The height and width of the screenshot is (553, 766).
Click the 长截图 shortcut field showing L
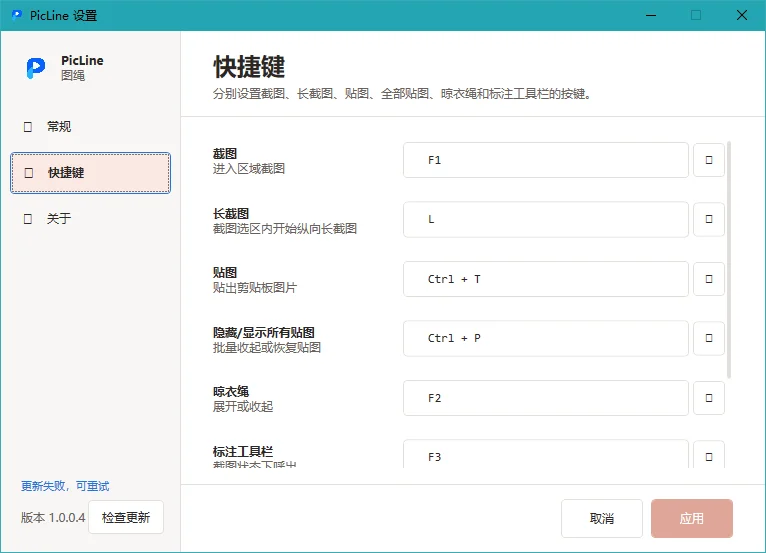click(546, 219)
